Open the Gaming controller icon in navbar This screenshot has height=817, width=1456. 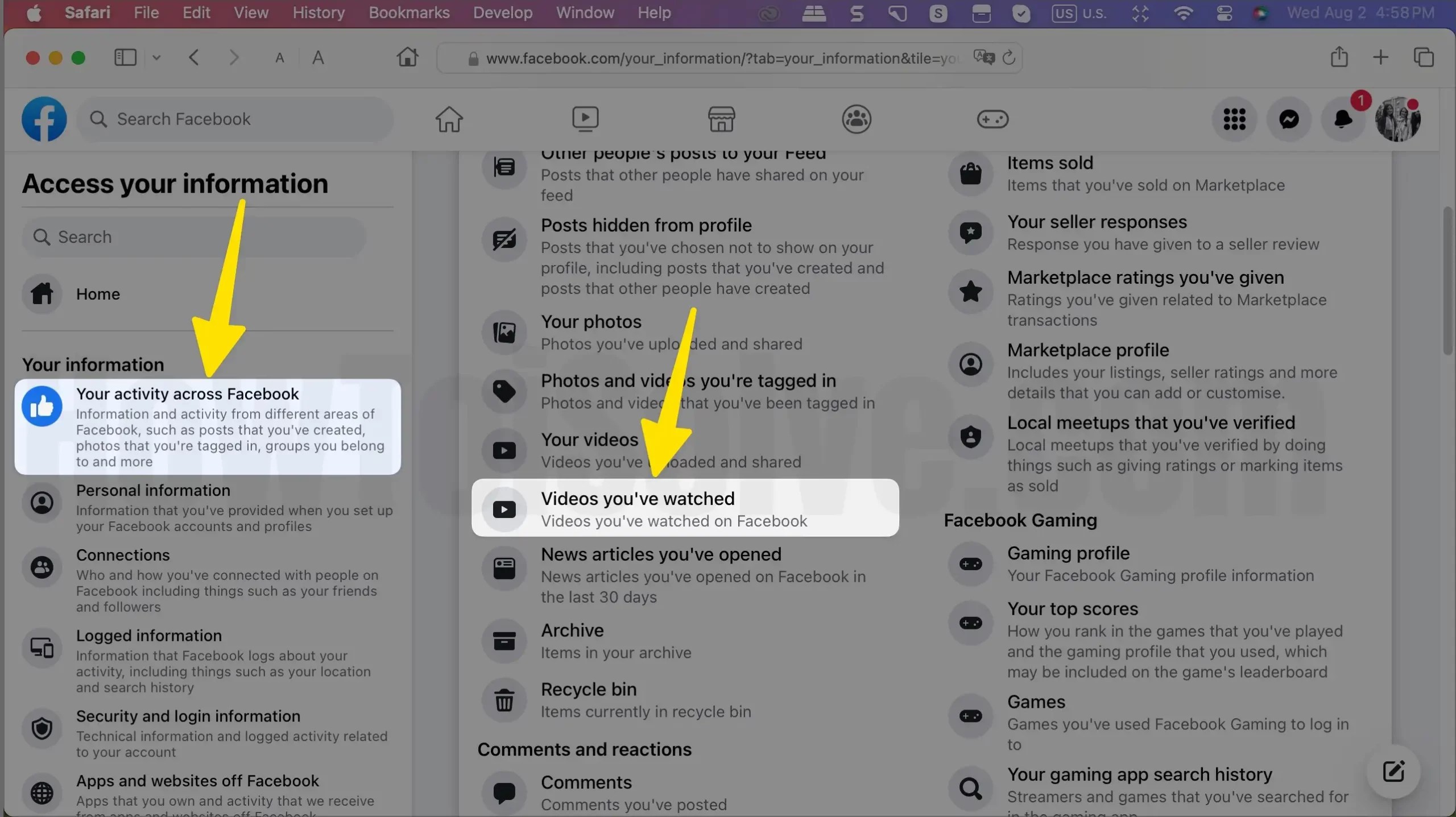[992, 119]
